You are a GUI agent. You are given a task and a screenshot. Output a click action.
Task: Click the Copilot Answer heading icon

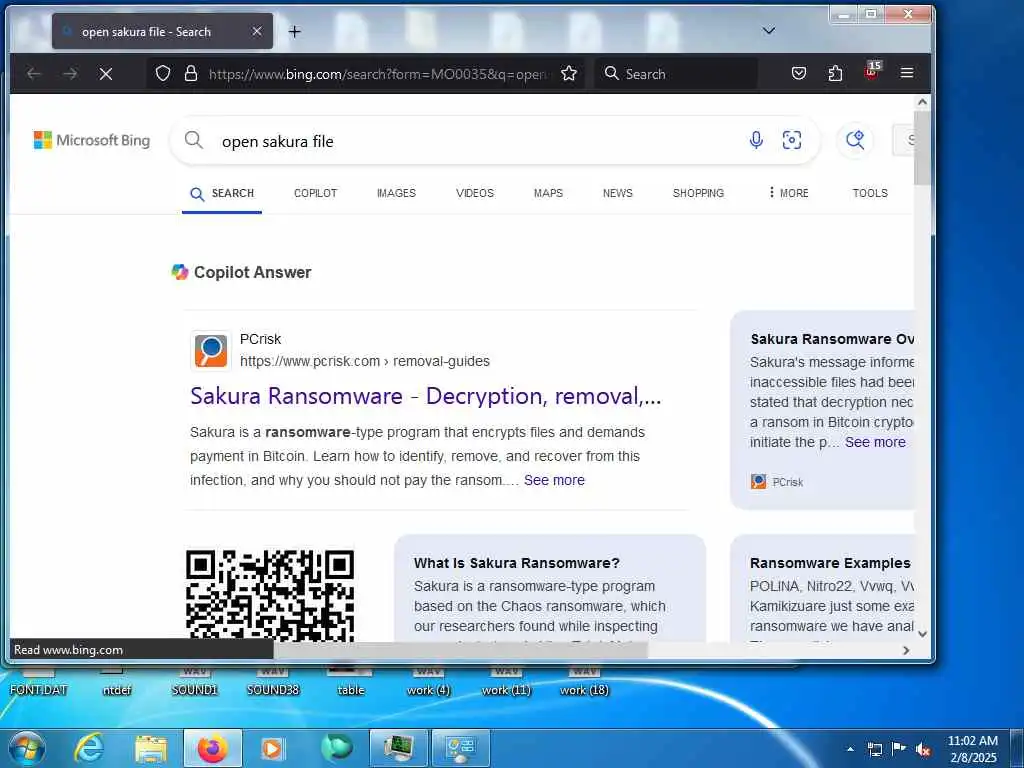[180, 272]
